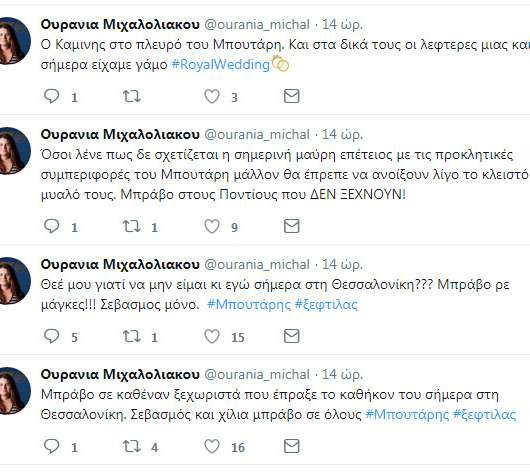
Task: Open #Μπουτάρης hashtag in the third tweet
Action: point(249,305)
